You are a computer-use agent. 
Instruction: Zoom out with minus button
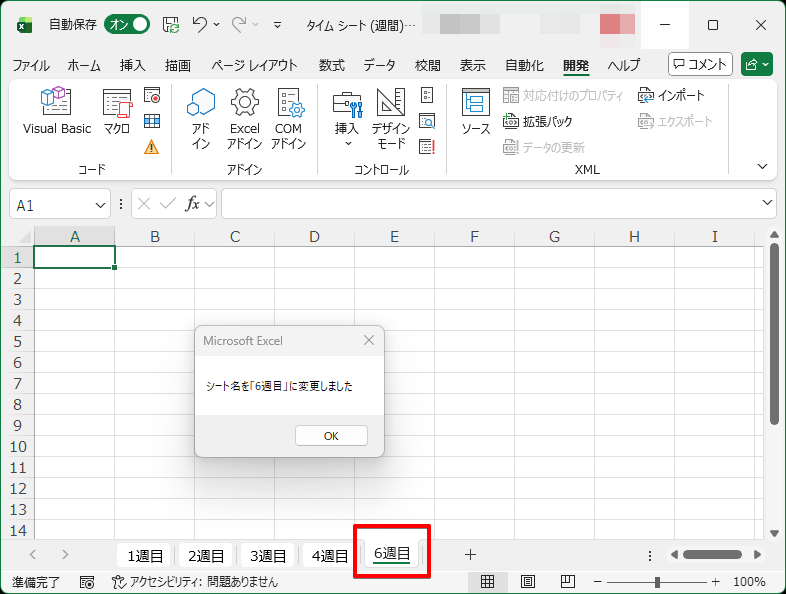(598, 582)
